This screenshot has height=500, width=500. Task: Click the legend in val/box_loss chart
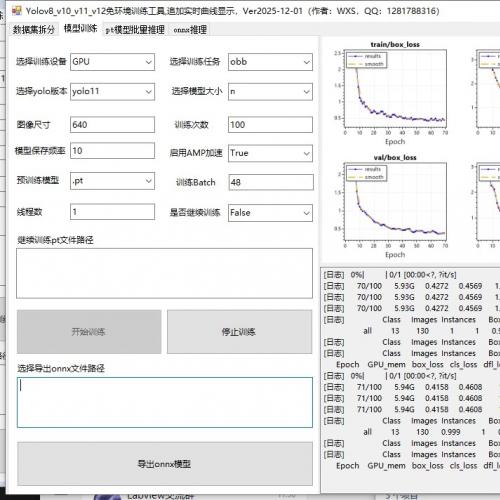[x=366, y=173]
